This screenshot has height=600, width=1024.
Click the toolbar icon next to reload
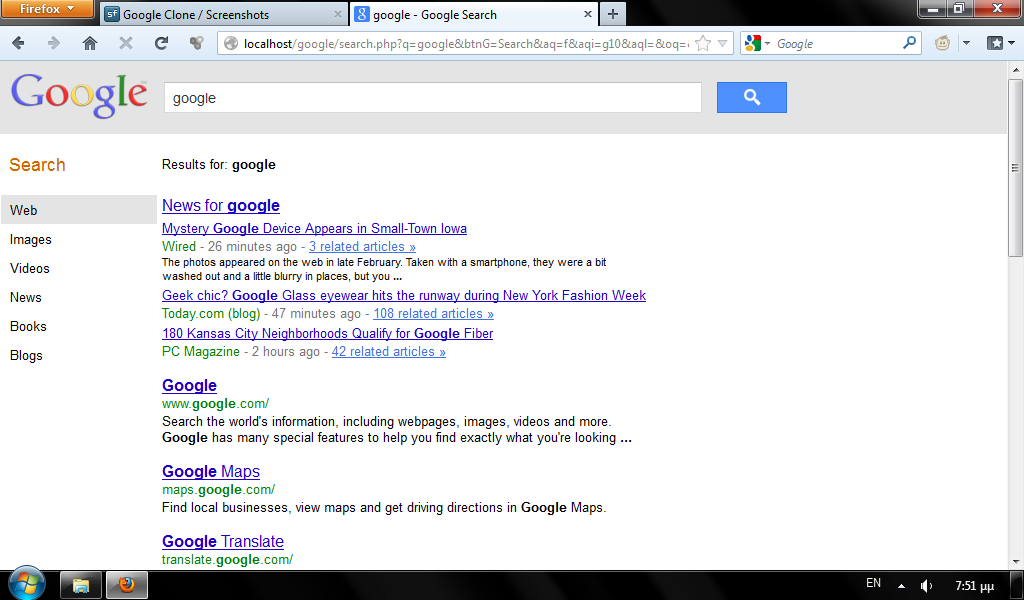click(x=196, y=44)
